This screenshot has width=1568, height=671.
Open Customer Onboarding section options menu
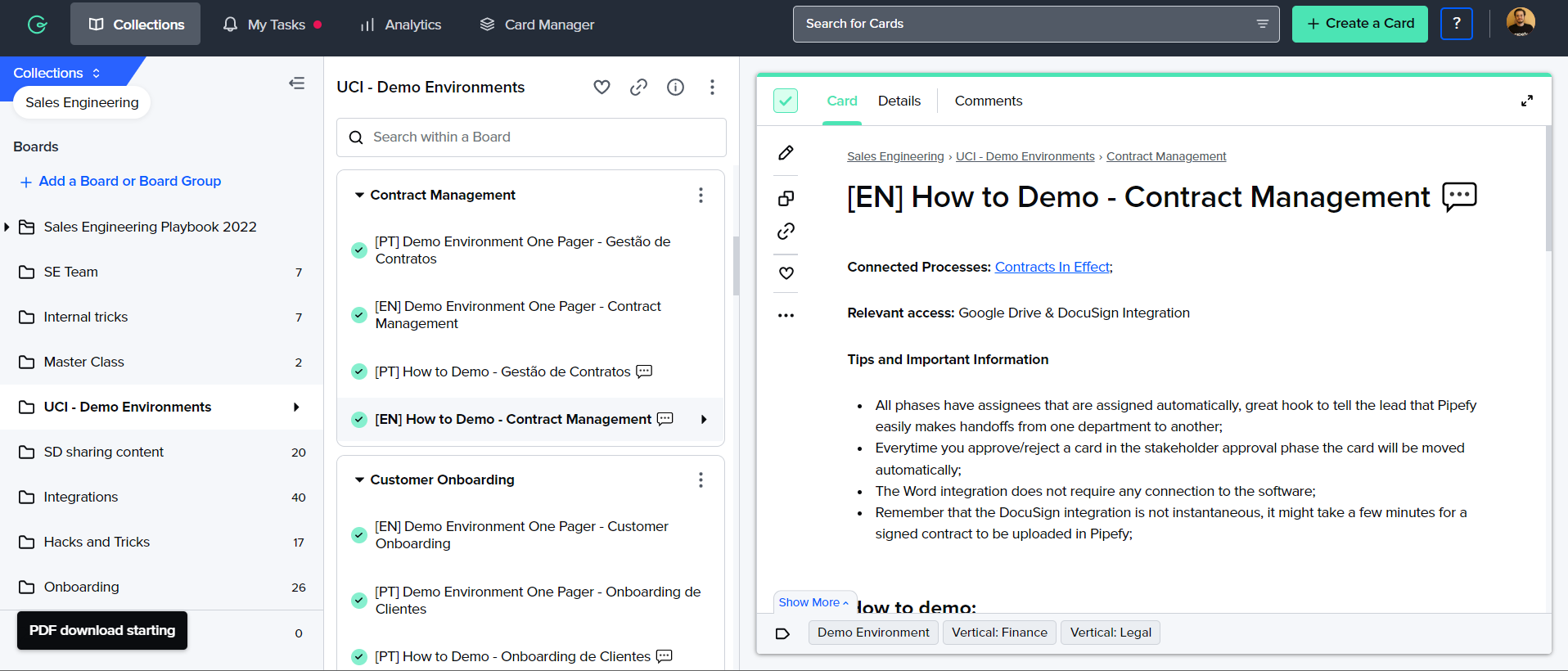(x=701, y=480)
